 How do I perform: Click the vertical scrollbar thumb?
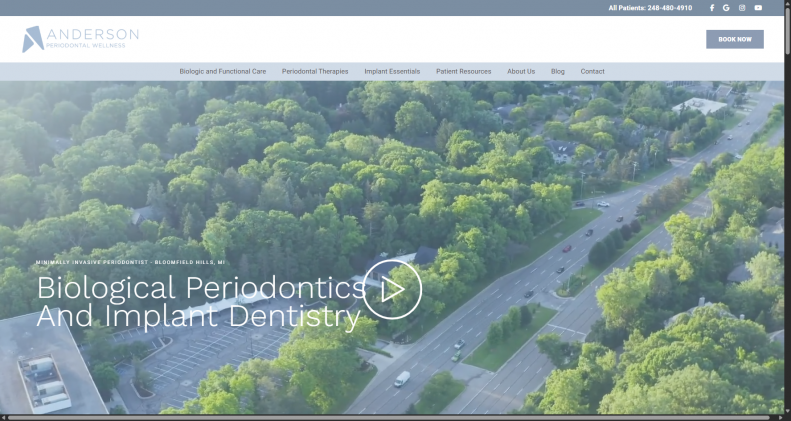click(787, 30)
